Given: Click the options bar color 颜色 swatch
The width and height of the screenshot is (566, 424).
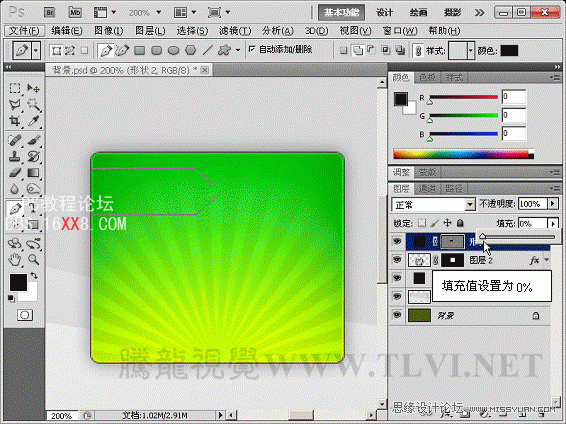Looking at the screenshot, I should pyautogui.click(x=509, y=51).
